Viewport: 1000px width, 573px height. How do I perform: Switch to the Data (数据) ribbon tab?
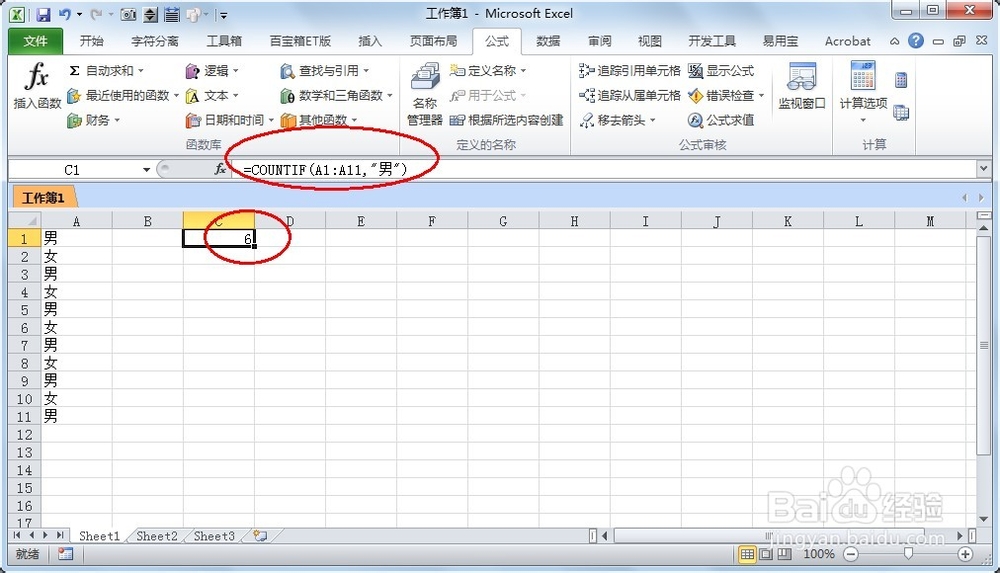pyautogui.click(x=548, y=41)
